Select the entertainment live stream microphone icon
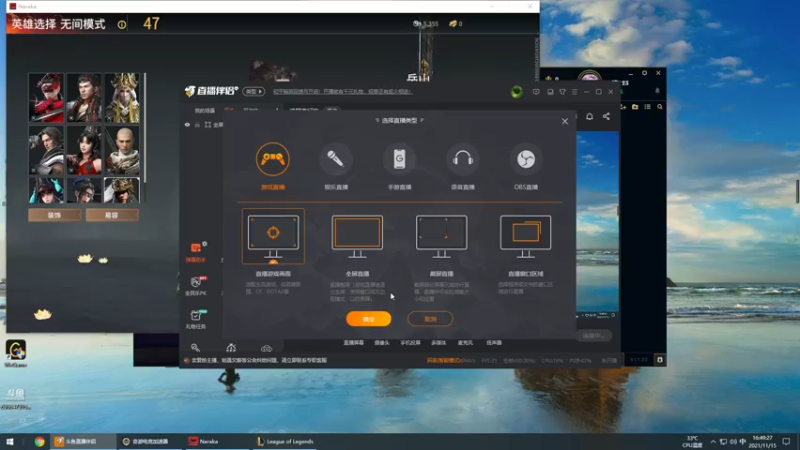The width and height of the screenshot is (800, 450). [336, 159]
